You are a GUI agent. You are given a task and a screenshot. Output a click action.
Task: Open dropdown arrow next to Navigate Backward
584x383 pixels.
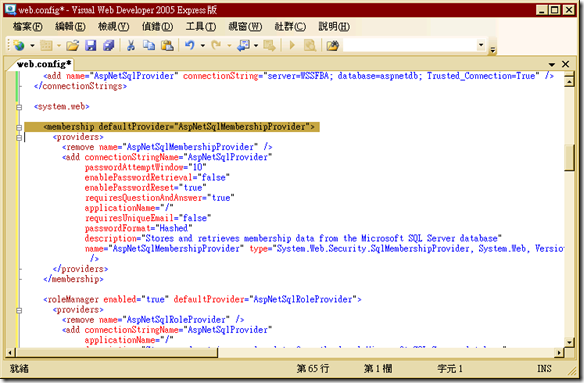[256, 45]
